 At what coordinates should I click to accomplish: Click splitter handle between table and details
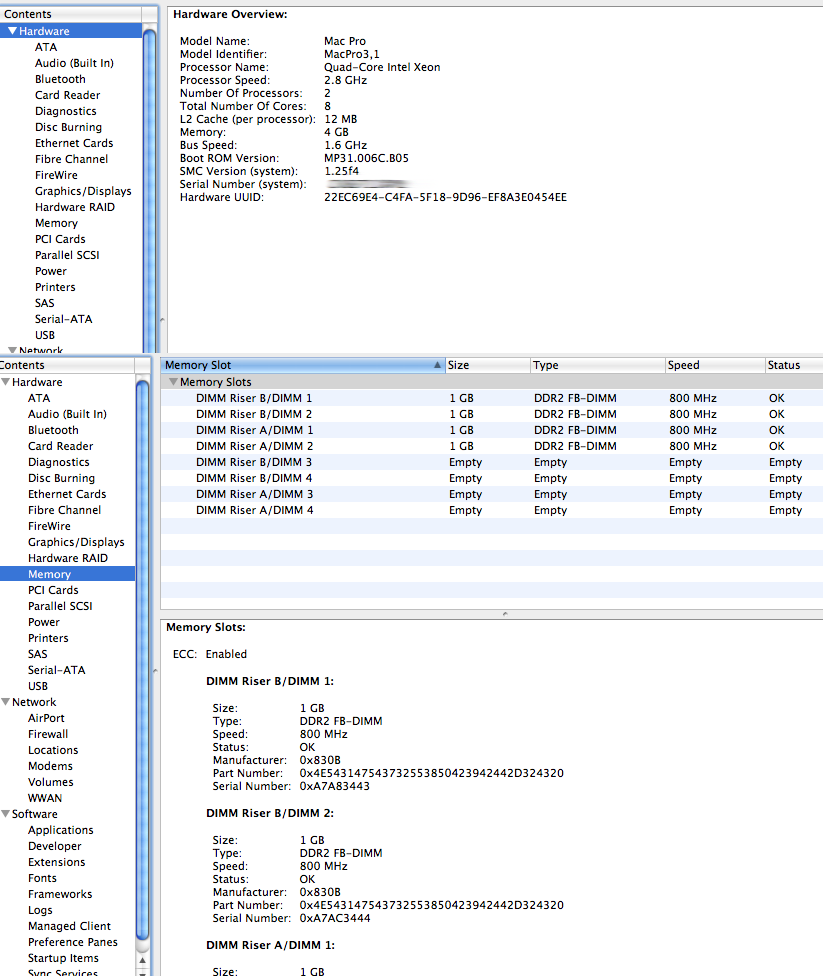[505, 614]
